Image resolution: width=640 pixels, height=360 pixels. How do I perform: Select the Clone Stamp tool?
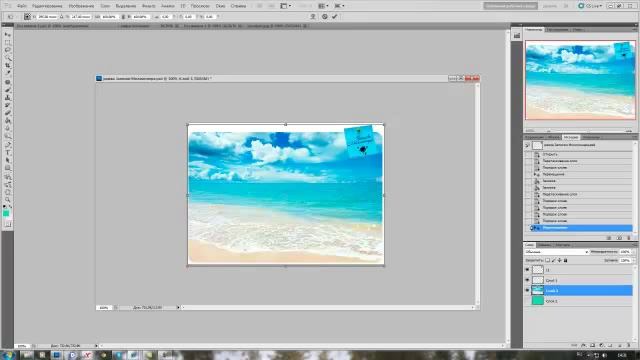[x=8, y=98]
